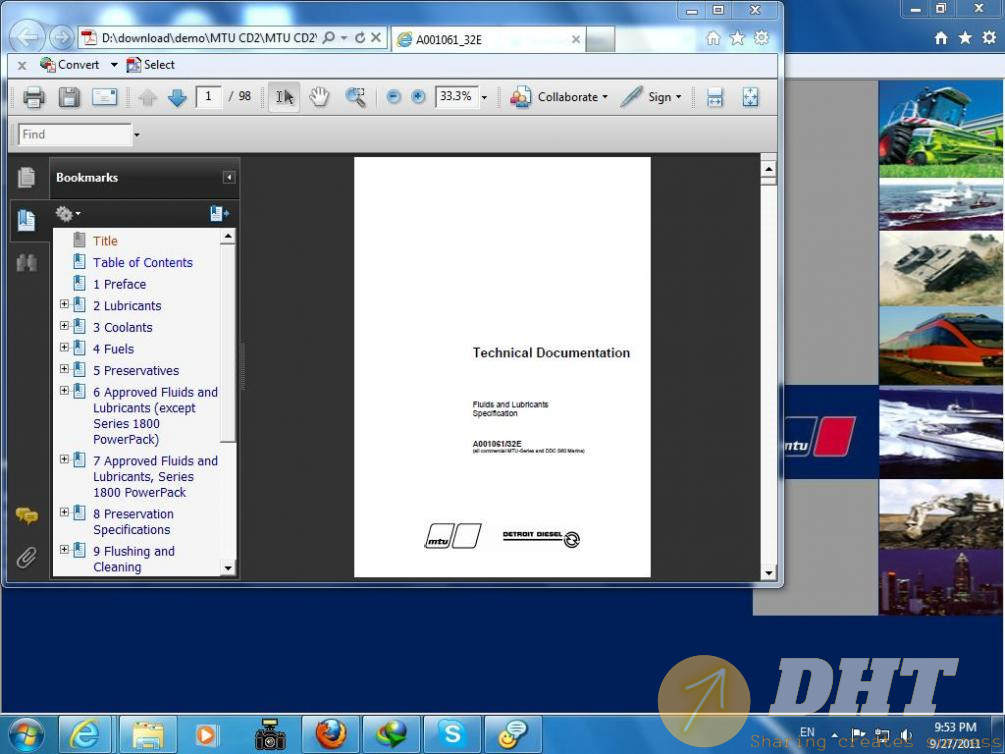
Task: Open the Sign dropdown menu
Action: point(651,97)
